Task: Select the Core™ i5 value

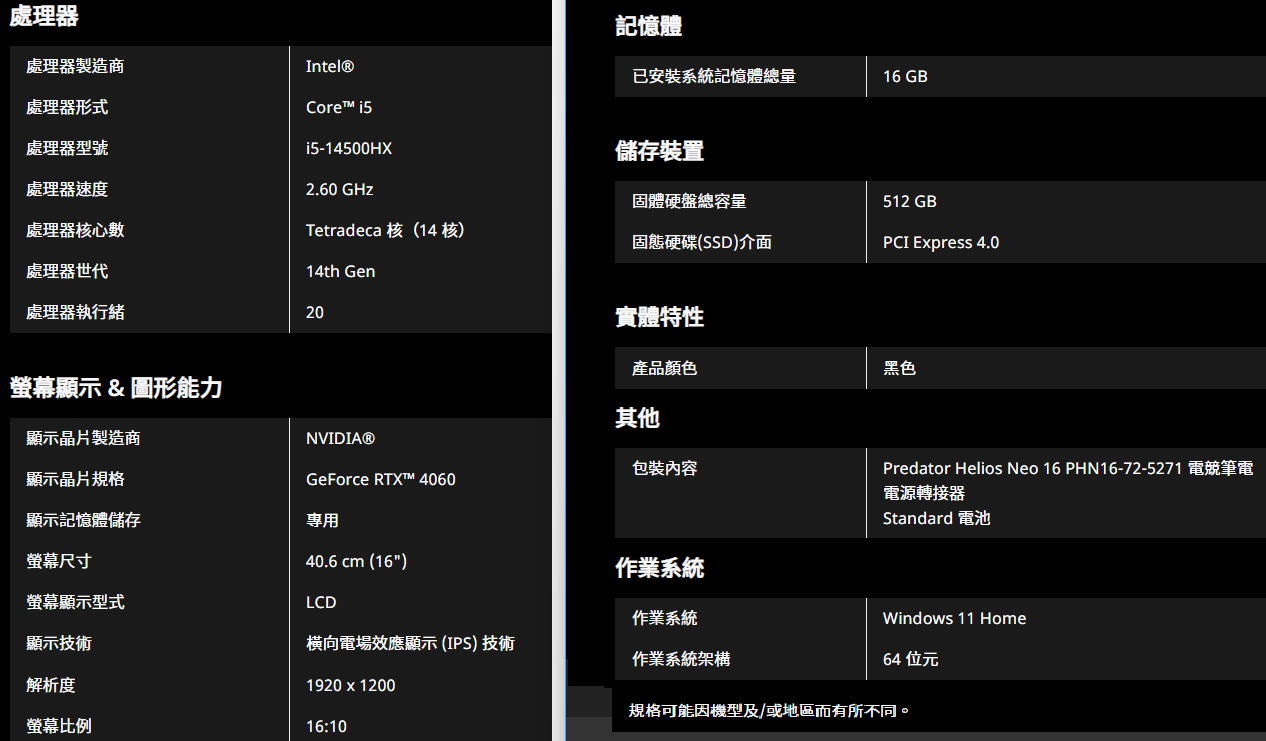Action: coord(339,107)
